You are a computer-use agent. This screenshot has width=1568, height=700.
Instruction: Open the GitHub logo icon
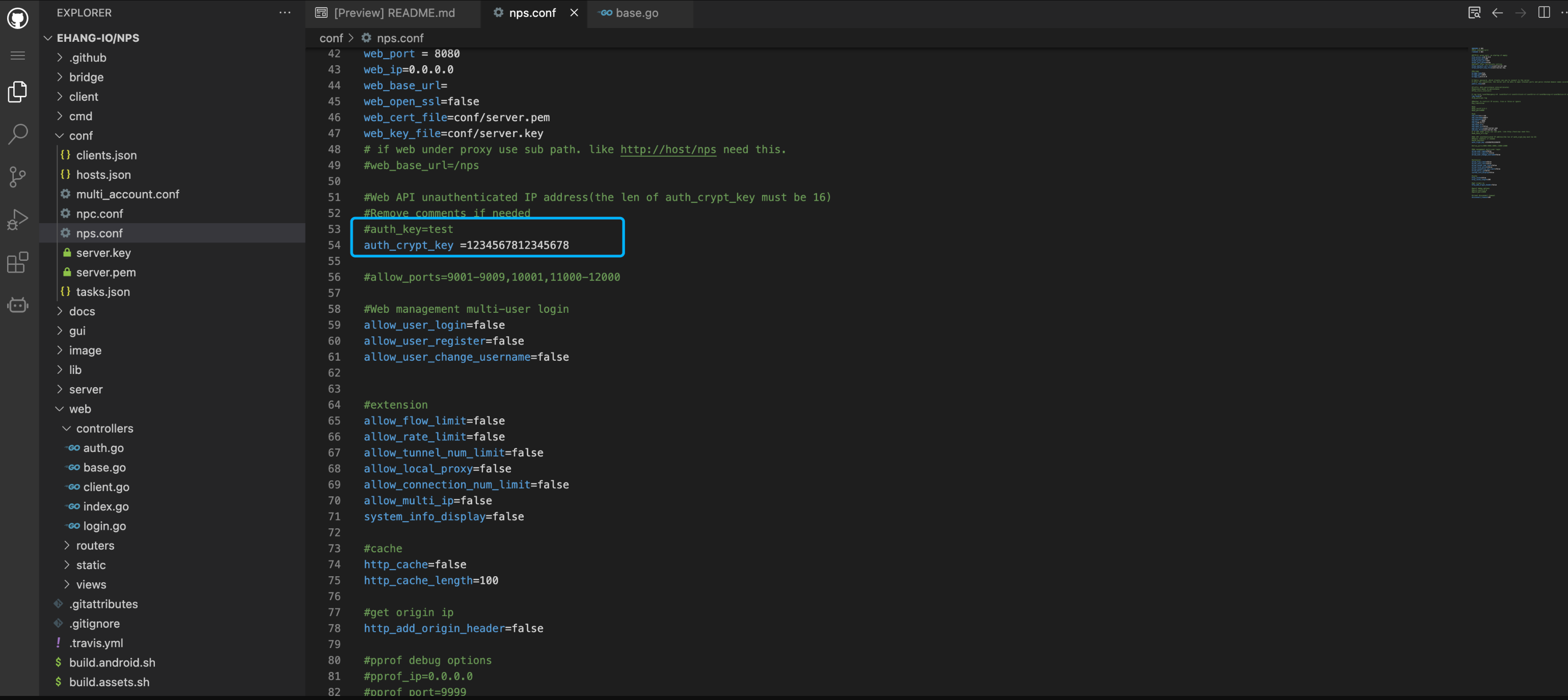[x=18, y=18]
